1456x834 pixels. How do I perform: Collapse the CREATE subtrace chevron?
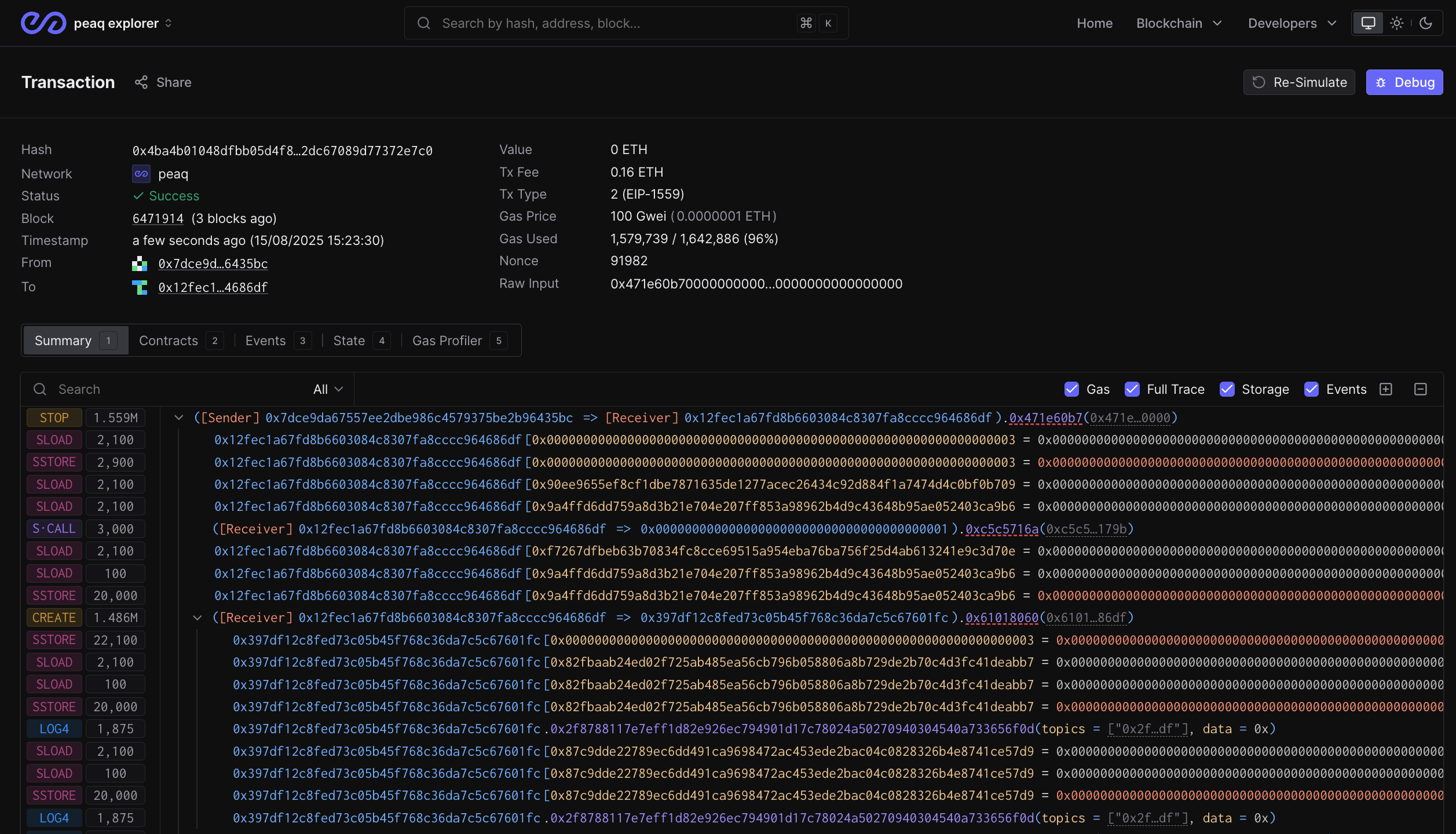pos(197,617)
